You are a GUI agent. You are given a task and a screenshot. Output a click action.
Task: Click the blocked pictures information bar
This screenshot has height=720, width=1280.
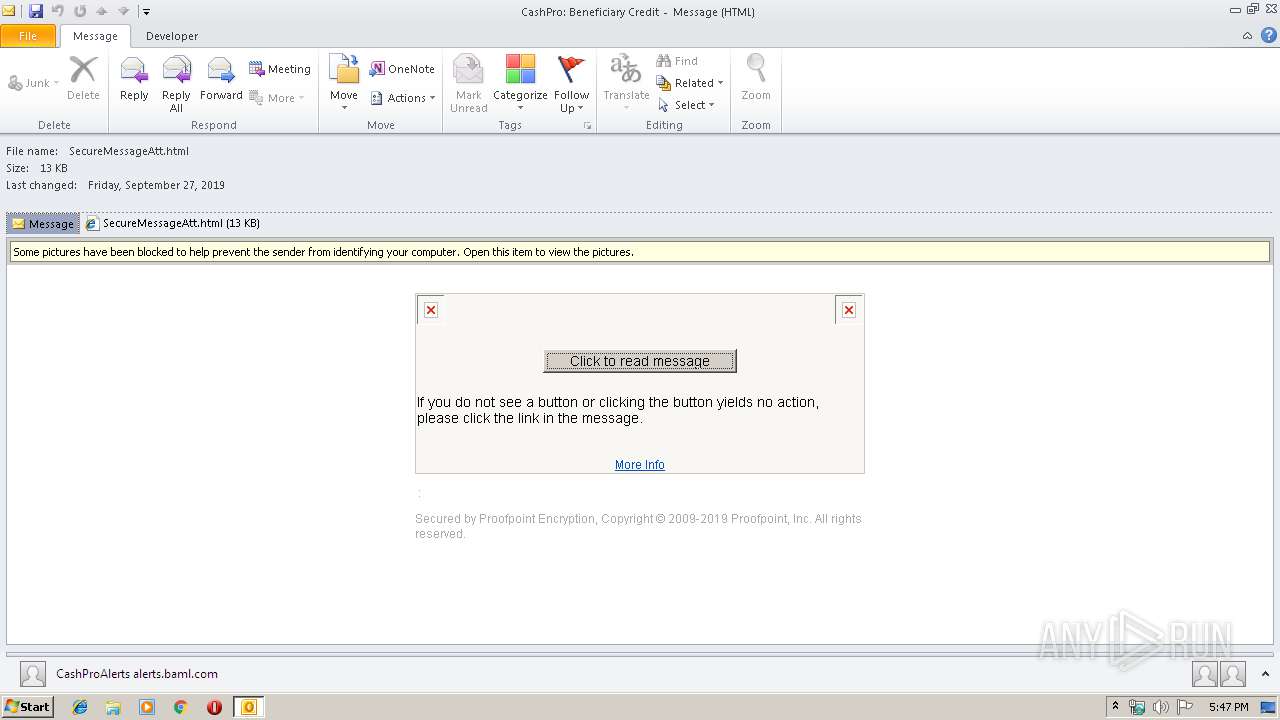(x=640, y=252)
